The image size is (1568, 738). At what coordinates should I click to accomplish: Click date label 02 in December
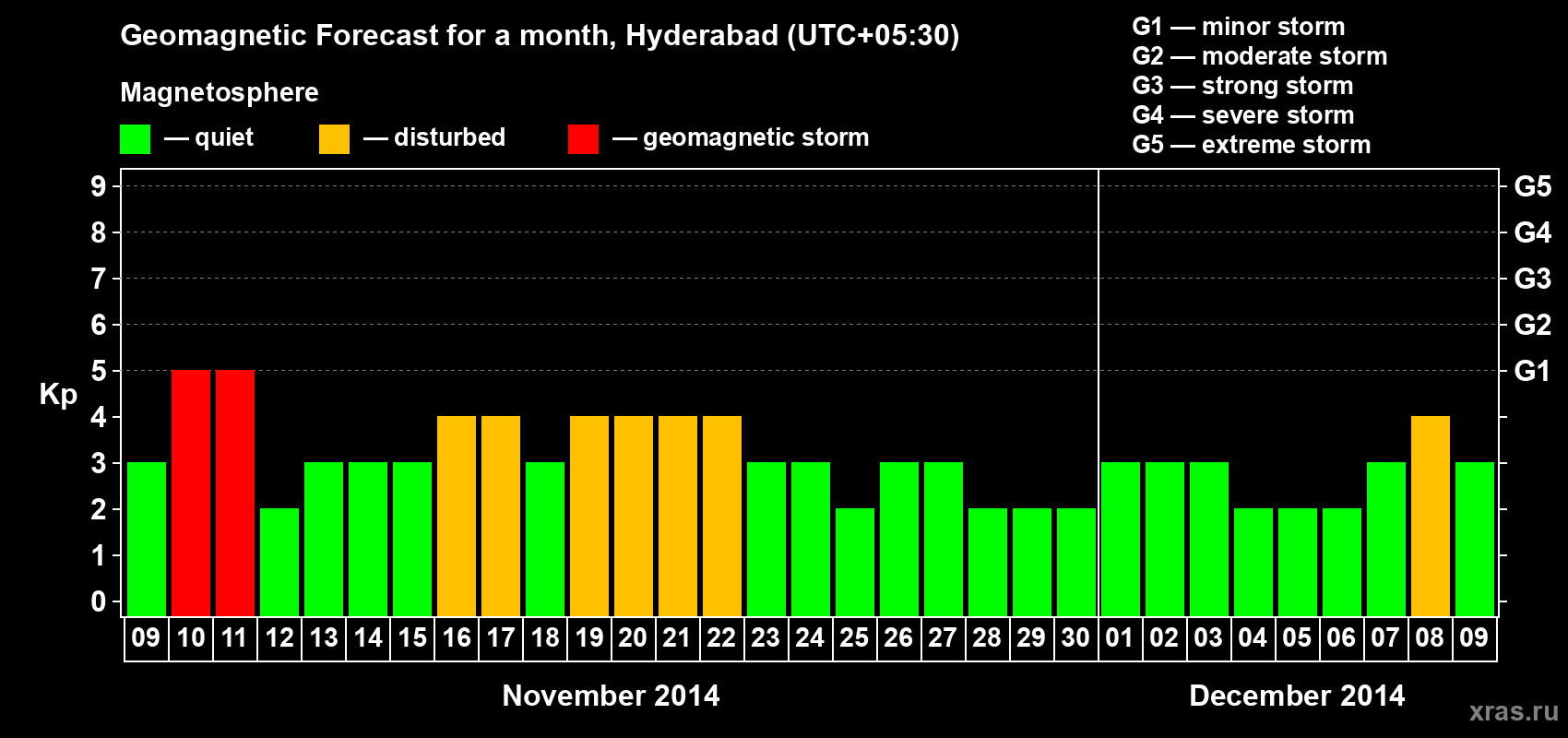(1164, 638)
